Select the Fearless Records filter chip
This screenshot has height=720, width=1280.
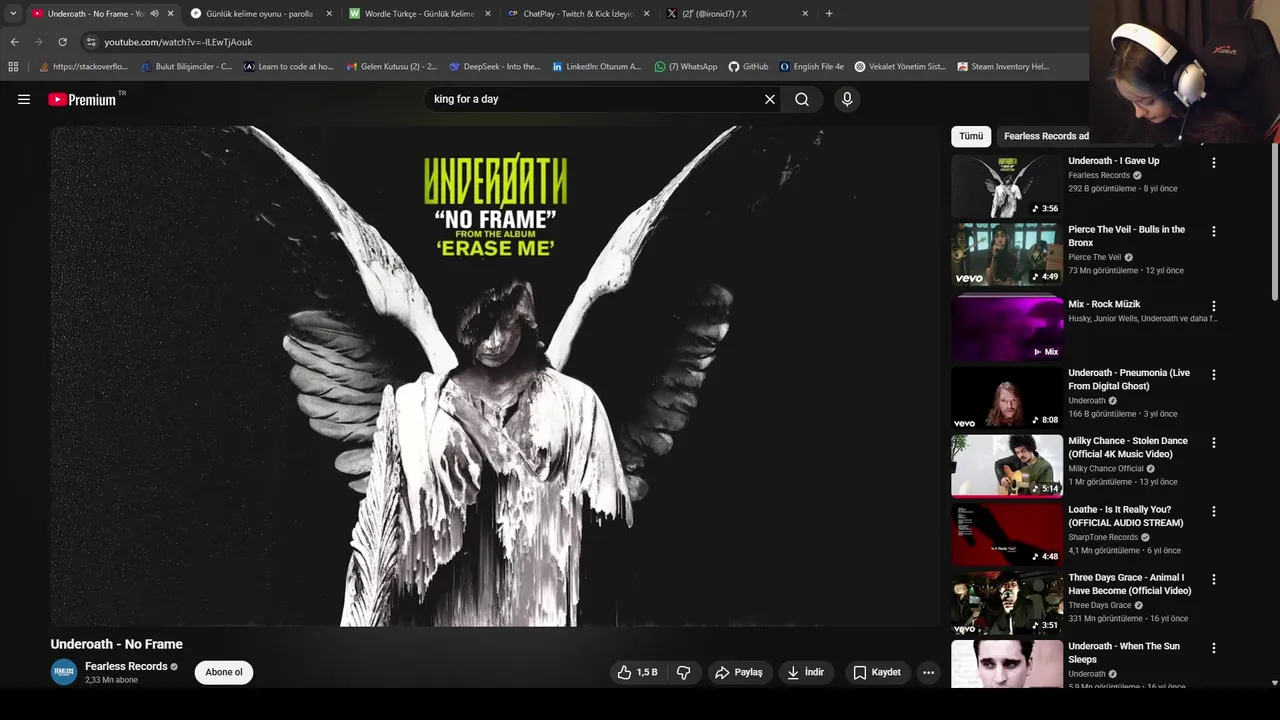(1044, 136)
